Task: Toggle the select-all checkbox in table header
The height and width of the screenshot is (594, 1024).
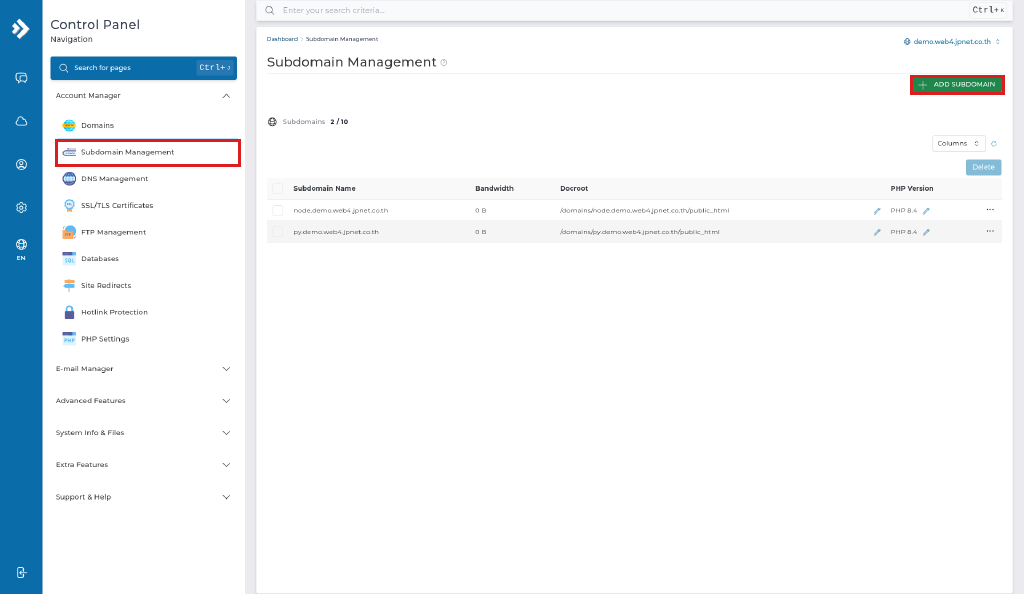Action: (278, 189)
